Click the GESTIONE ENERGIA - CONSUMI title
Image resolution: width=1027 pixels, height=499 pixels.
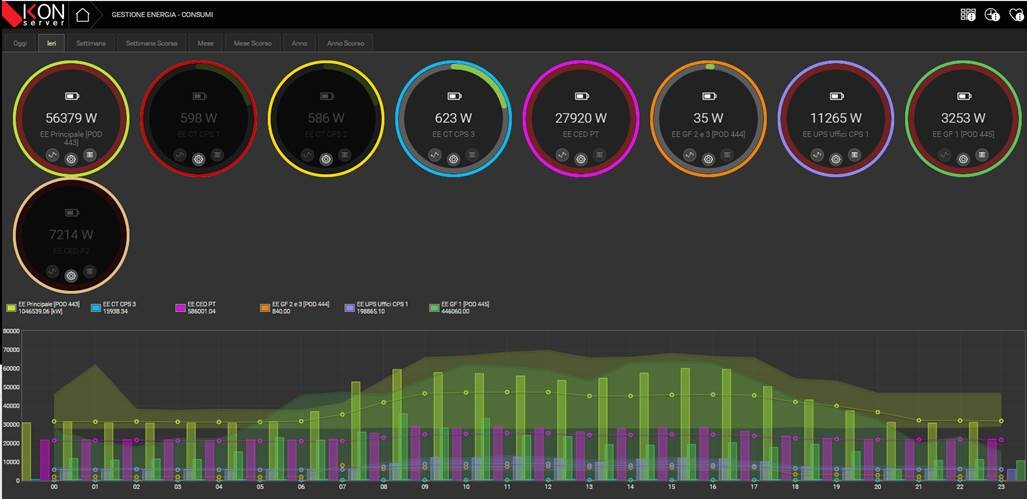(162, 14)
